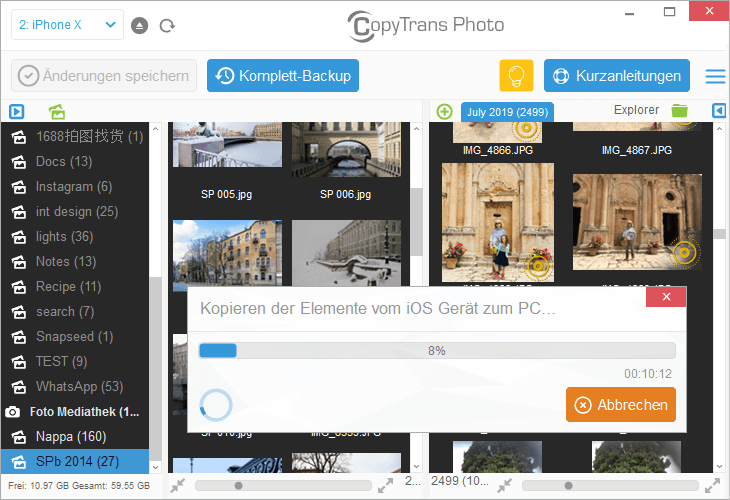Select Nappa (160) album
Image resolution: width=730 pixels, height=500 pixels.
75,437
